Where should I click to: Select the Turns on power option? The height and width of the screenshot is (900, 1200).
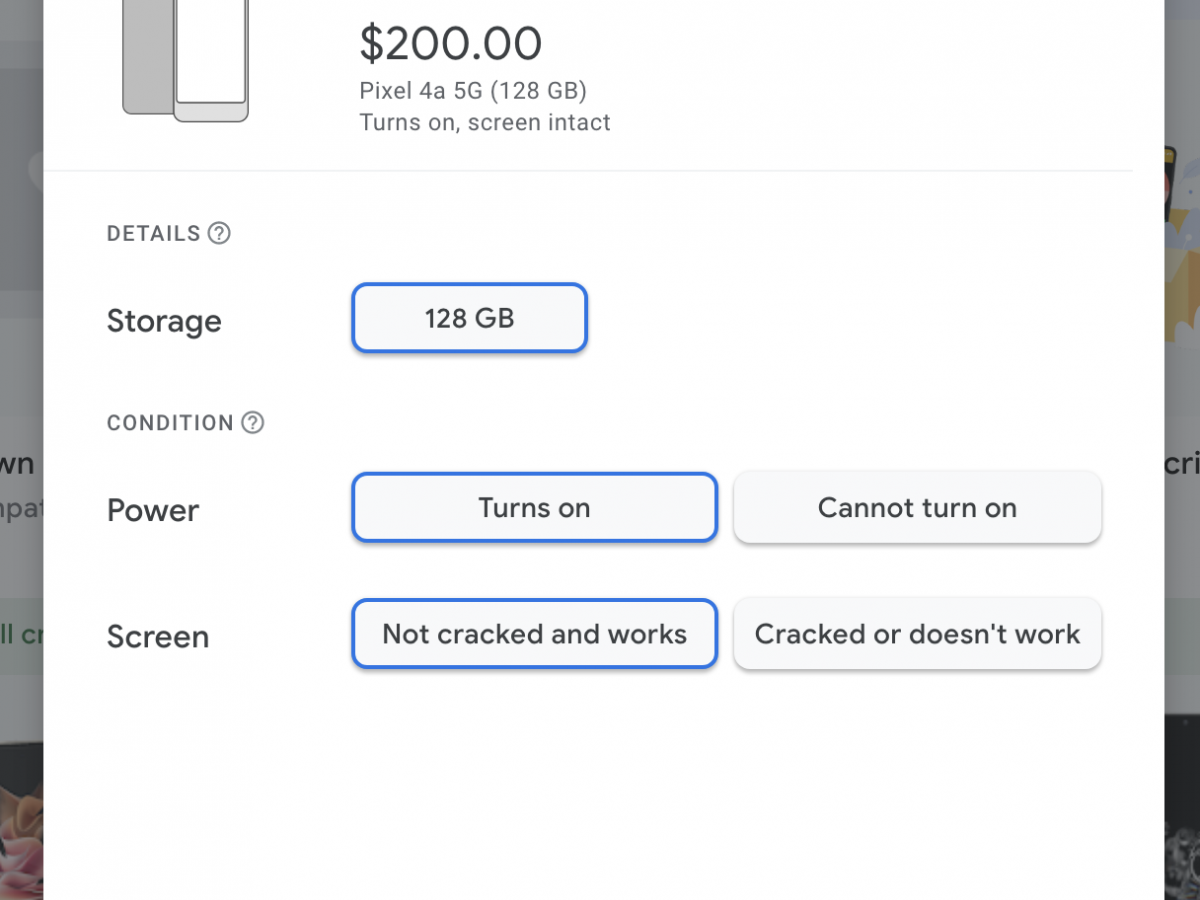point(534,508)
